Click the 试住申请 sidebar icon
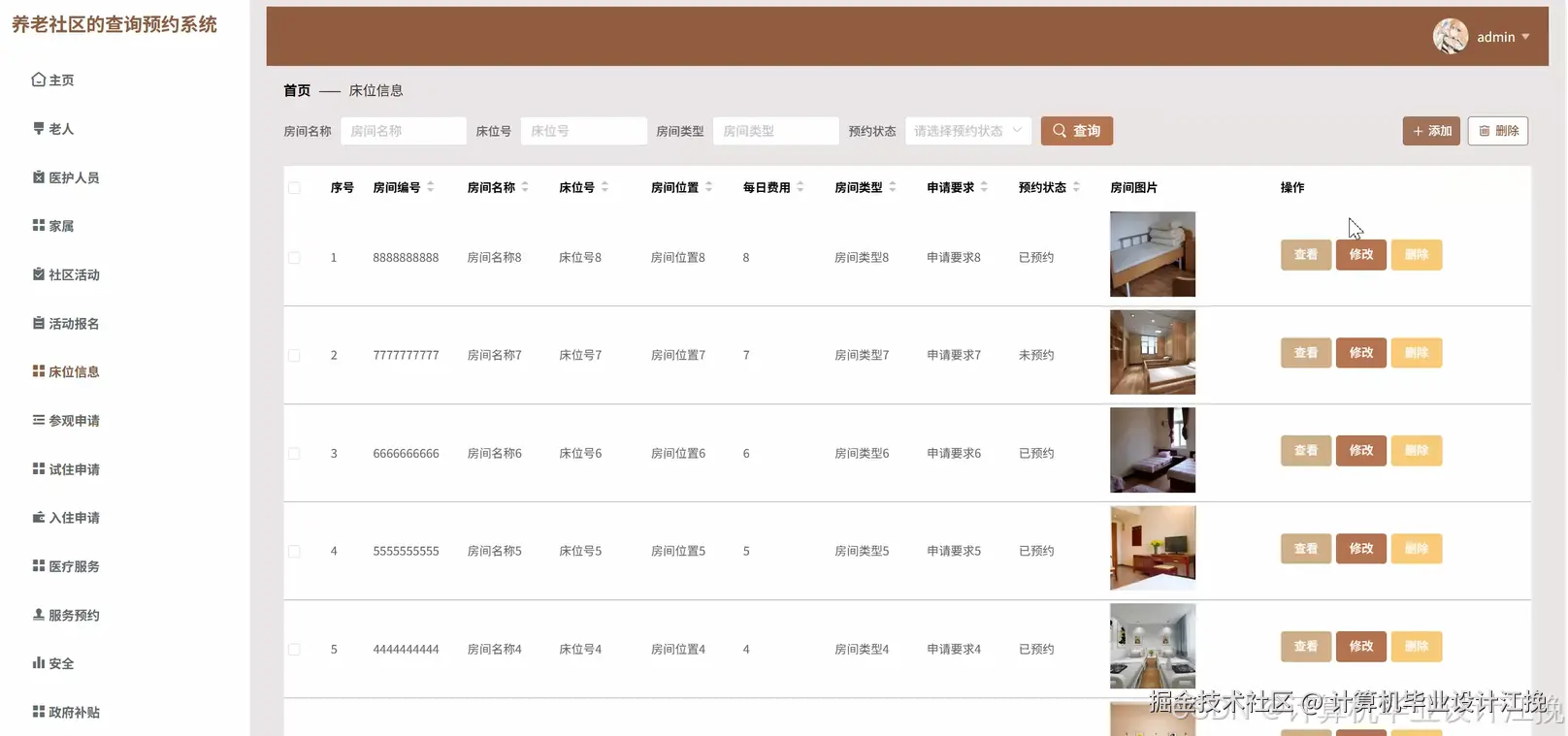The image size is (1568, 736). click(39, 468)
